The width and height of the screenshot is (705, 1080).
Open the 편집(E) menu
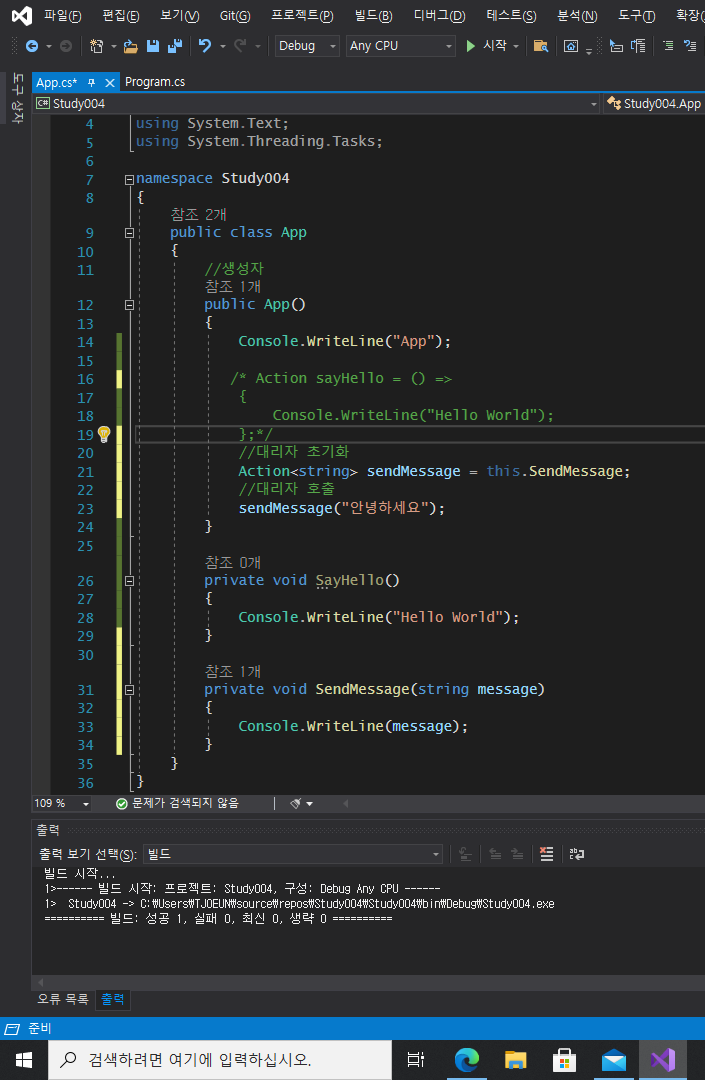(x=120, y=15)
